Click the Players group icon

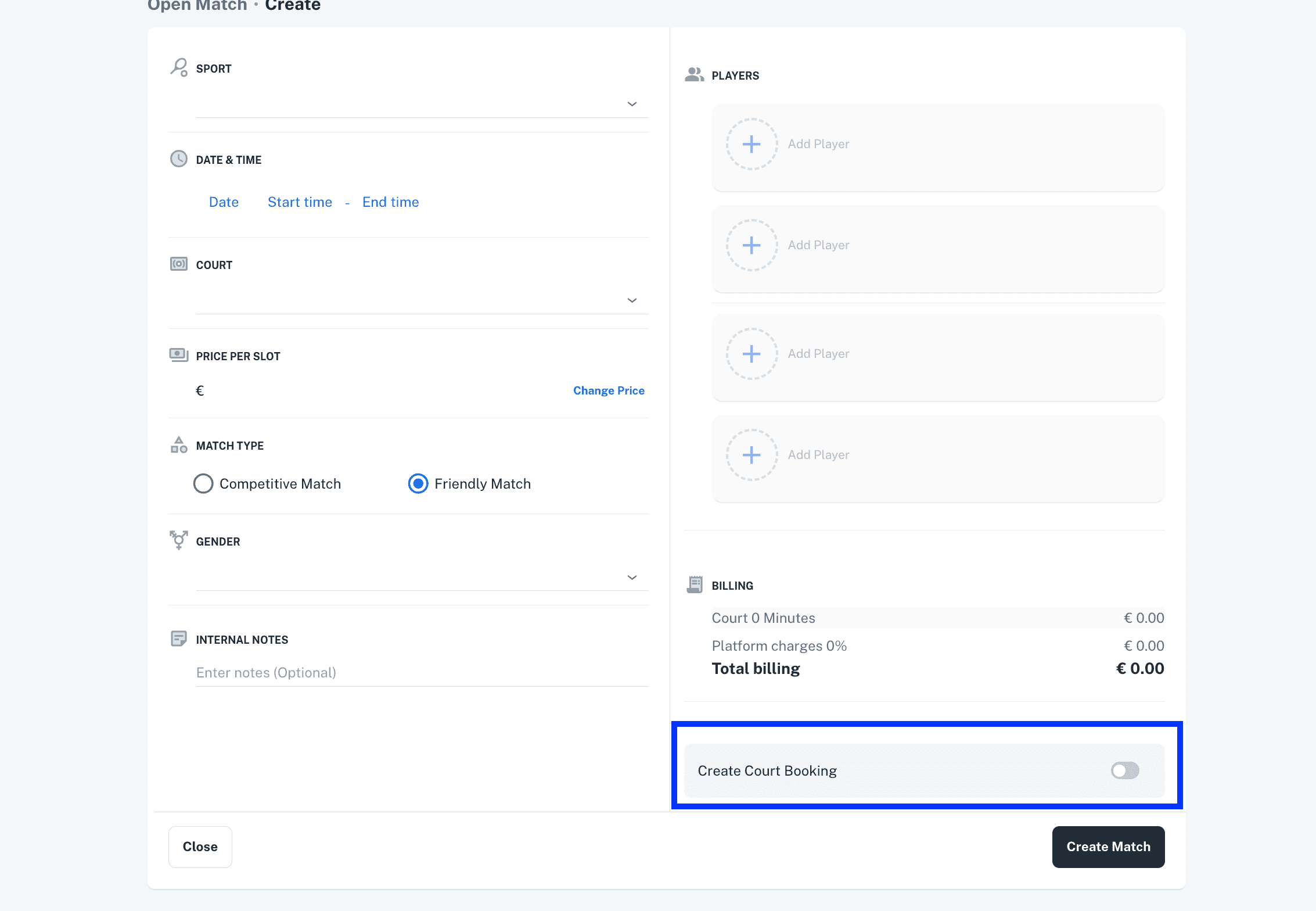694,74
